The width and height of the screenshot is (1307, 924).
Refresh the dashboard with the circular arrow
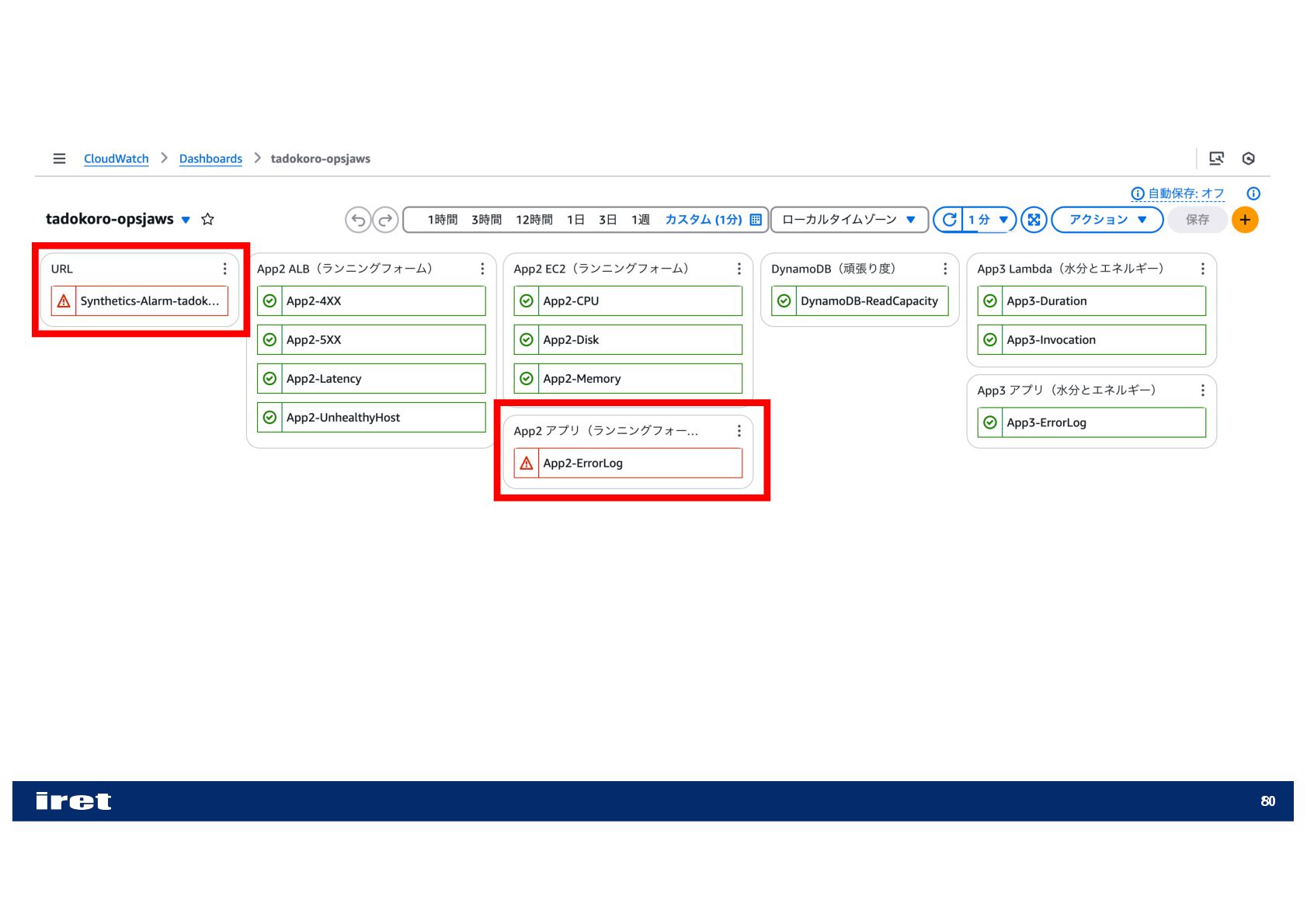click(949, 220)
